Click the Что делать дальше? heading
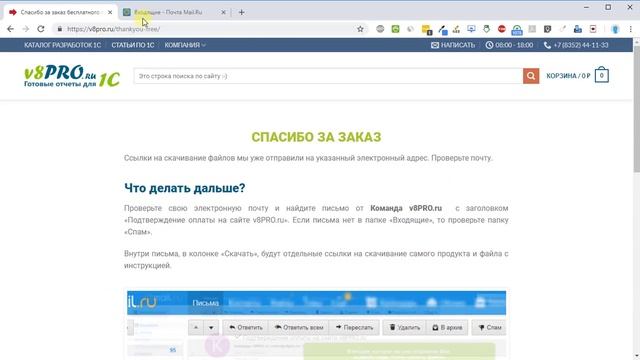 (184, 188)
